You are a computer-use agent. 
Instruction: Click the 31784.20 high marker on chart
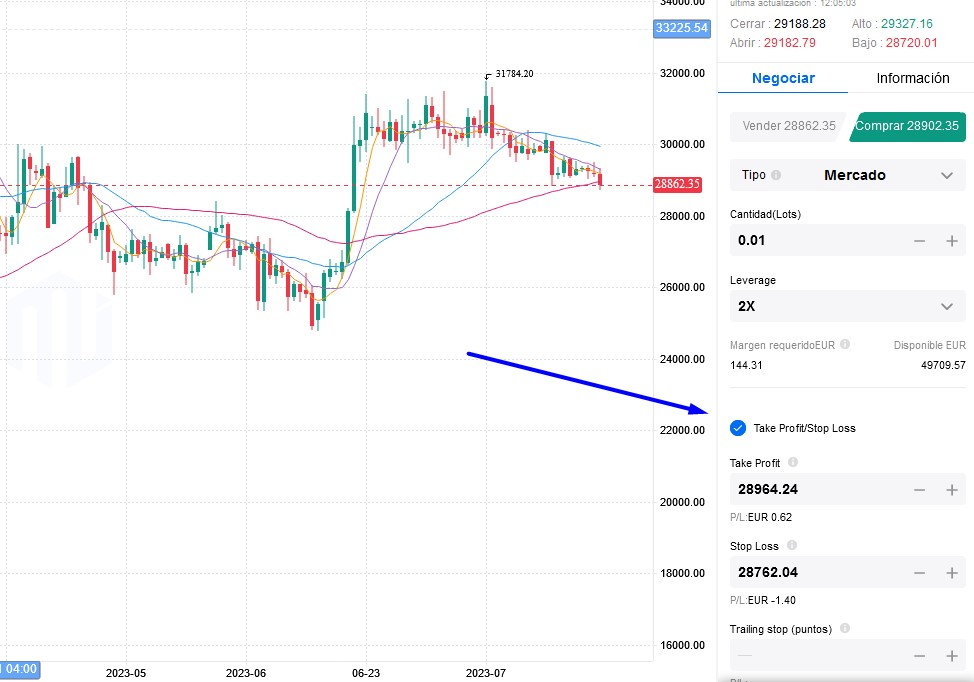pyautogui.click(x=513, y=74)
